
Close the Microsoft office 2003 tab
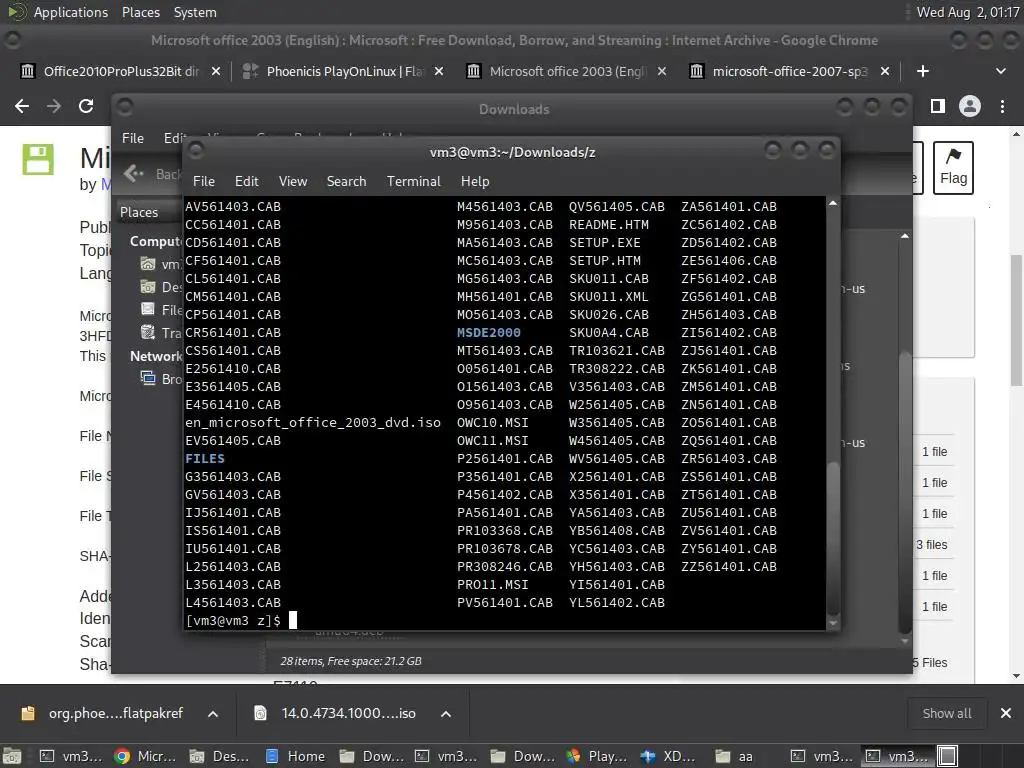click(x=662, y=71)
